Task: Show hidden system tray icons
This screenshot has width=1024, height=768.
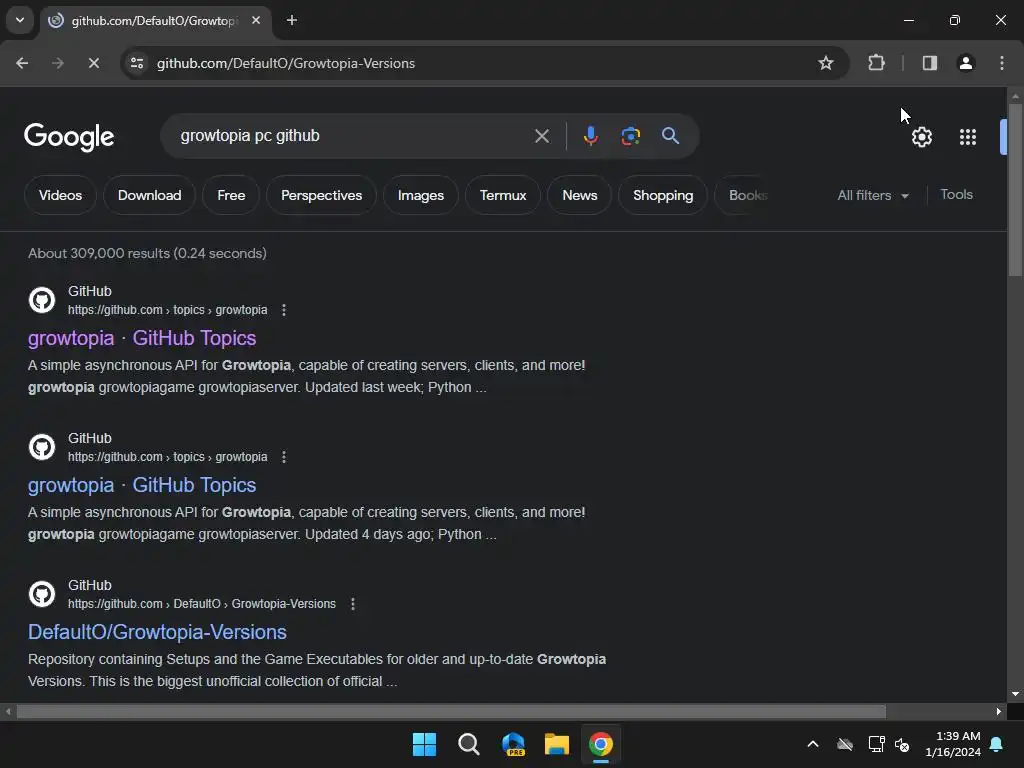Action: pos(813,744)
